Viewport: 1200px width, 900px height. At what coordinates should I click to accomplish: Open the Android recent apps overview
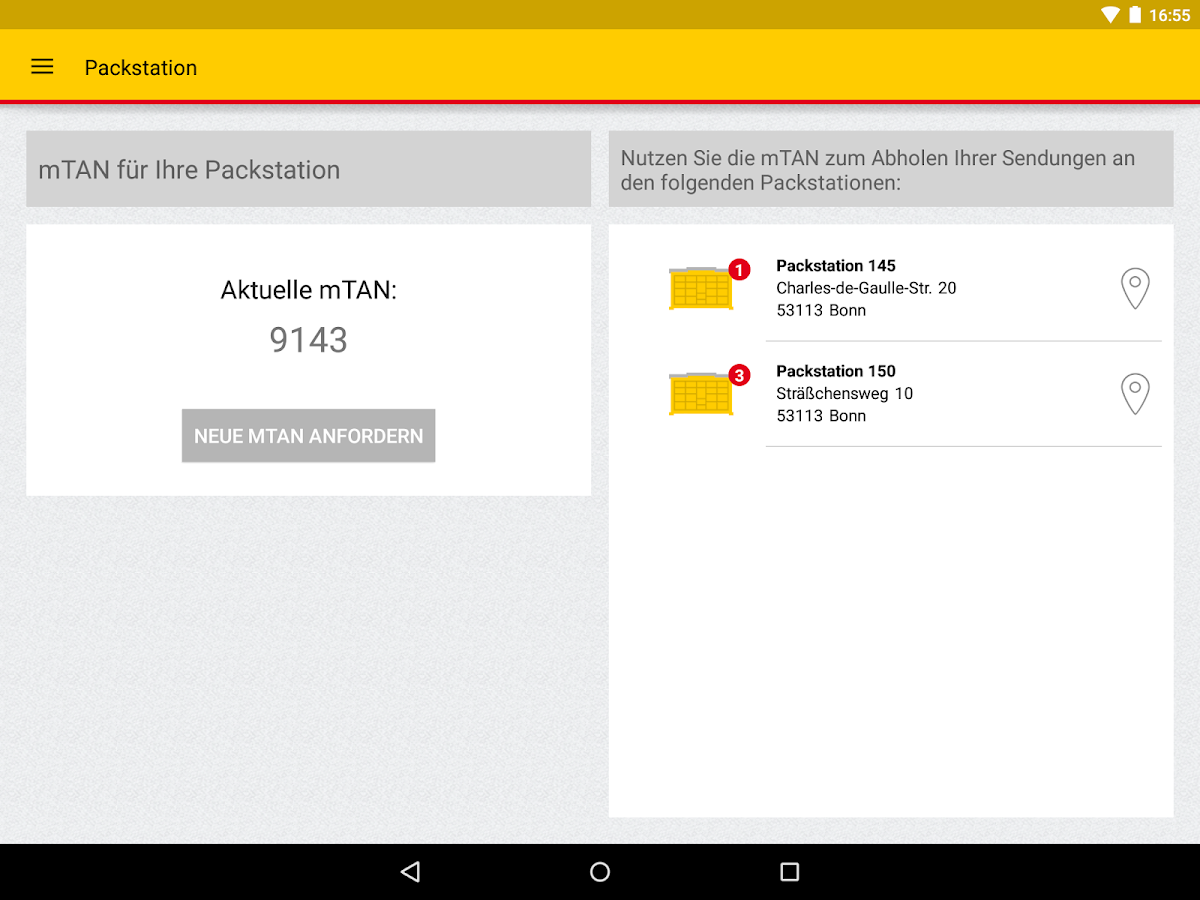point(790,872)
